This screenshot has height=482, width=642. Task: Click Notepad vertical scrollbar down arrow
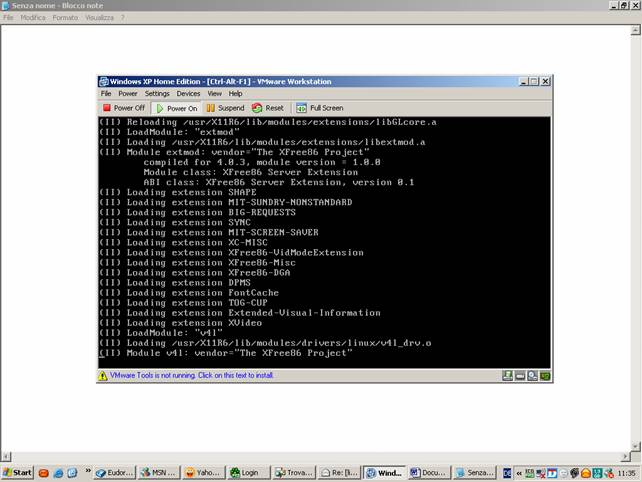click(x=635, y=446)
